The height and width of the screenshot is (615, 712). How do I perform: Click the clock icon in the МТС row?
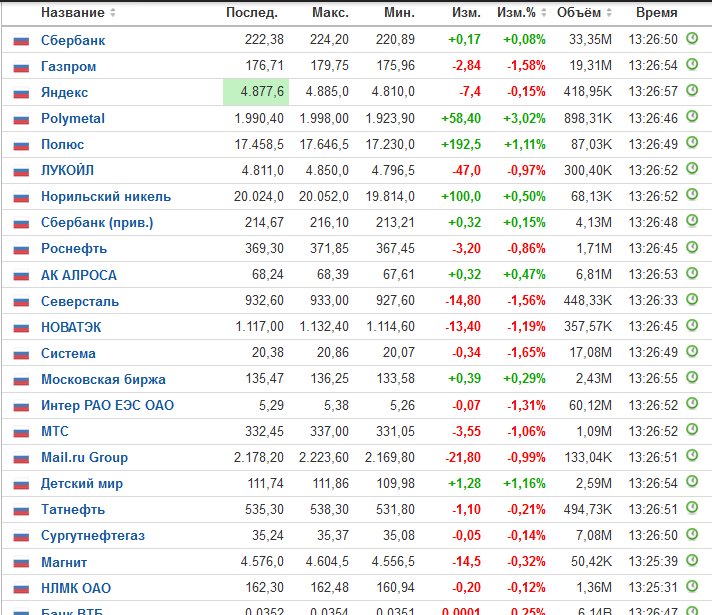[x=692, y=429]
